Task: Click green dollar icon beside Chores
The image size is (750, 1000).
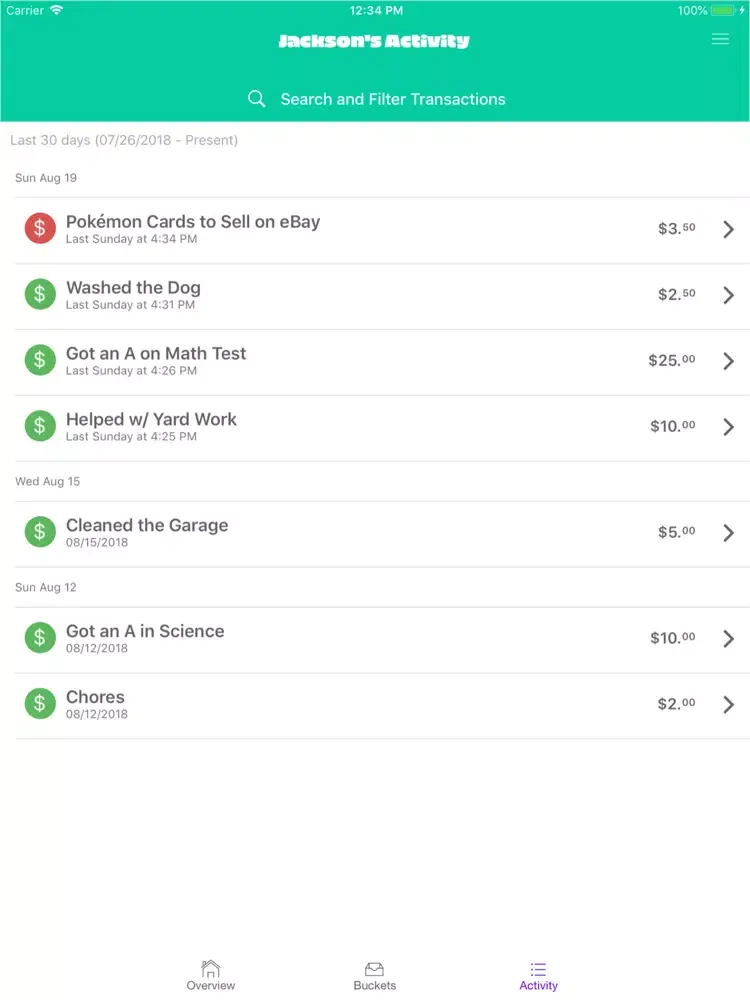Action: tap(40, 703)
